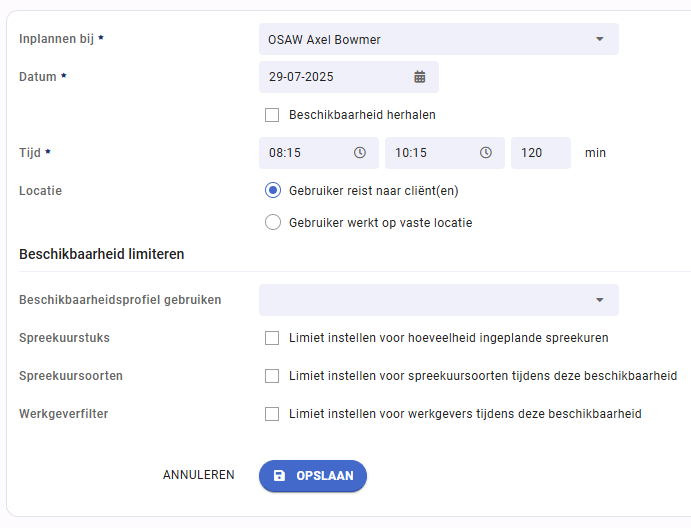
Task: Enable the Werkgeverfilter limit checkbox
Action: click(272, 414)
